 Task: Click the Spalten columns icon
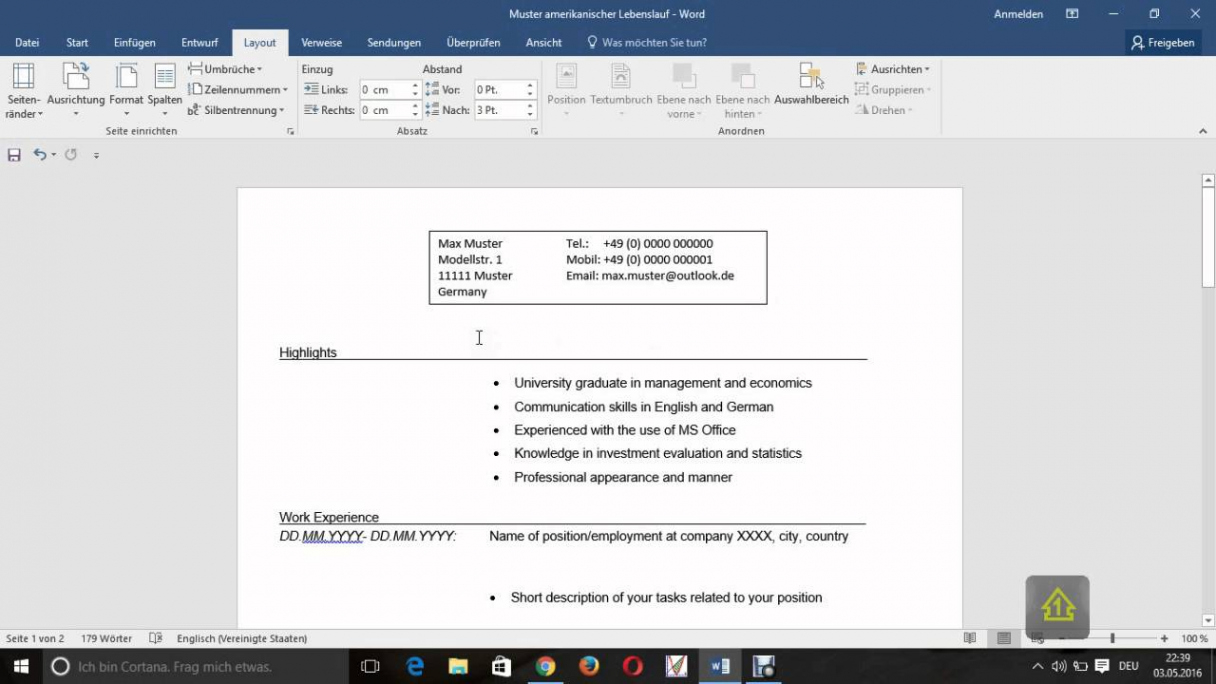coord(165,78)
